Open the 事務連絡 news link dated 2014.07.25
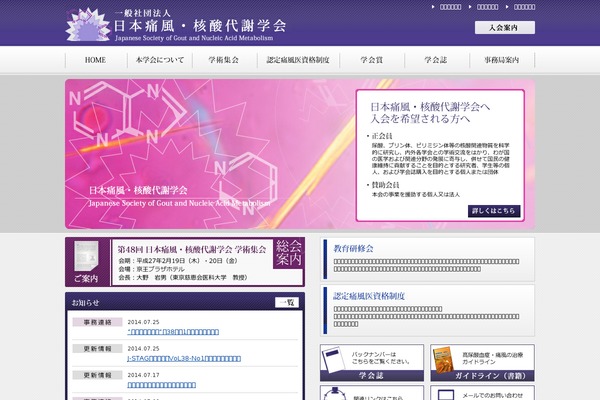Image resolution: width=600 pixels, height=400 pixels. pos(173,332)
